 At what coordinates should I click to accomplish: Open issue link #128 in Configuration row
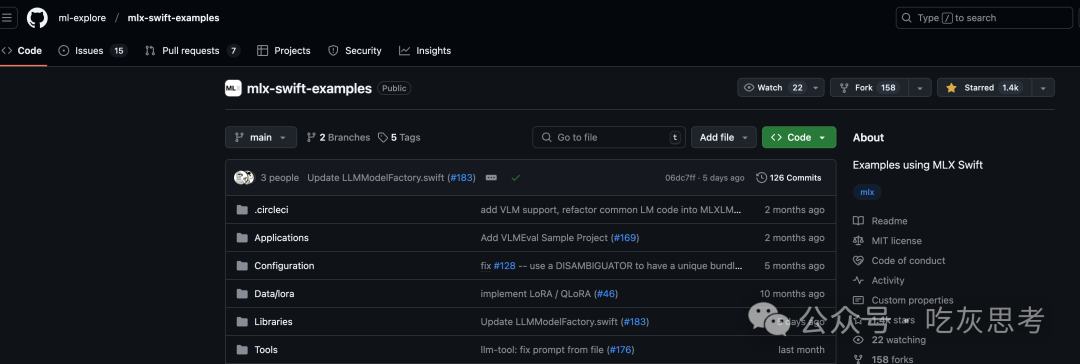click(504, 265)
